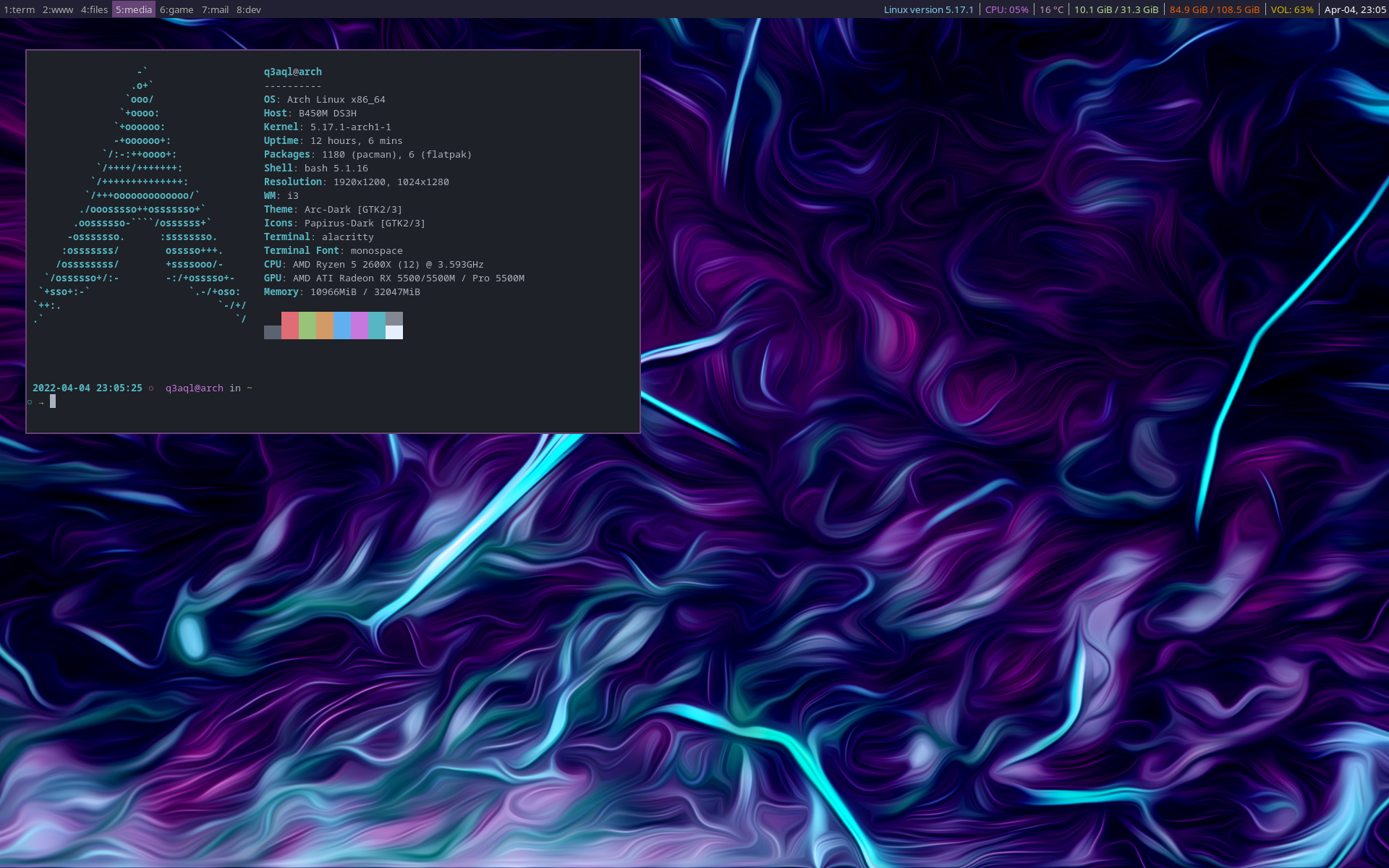The width and height of the screenshot is (1389, 868).
Task: Click the 10.1 GiB / 31.3 GiB memory status
Action: click(1116, 9)
